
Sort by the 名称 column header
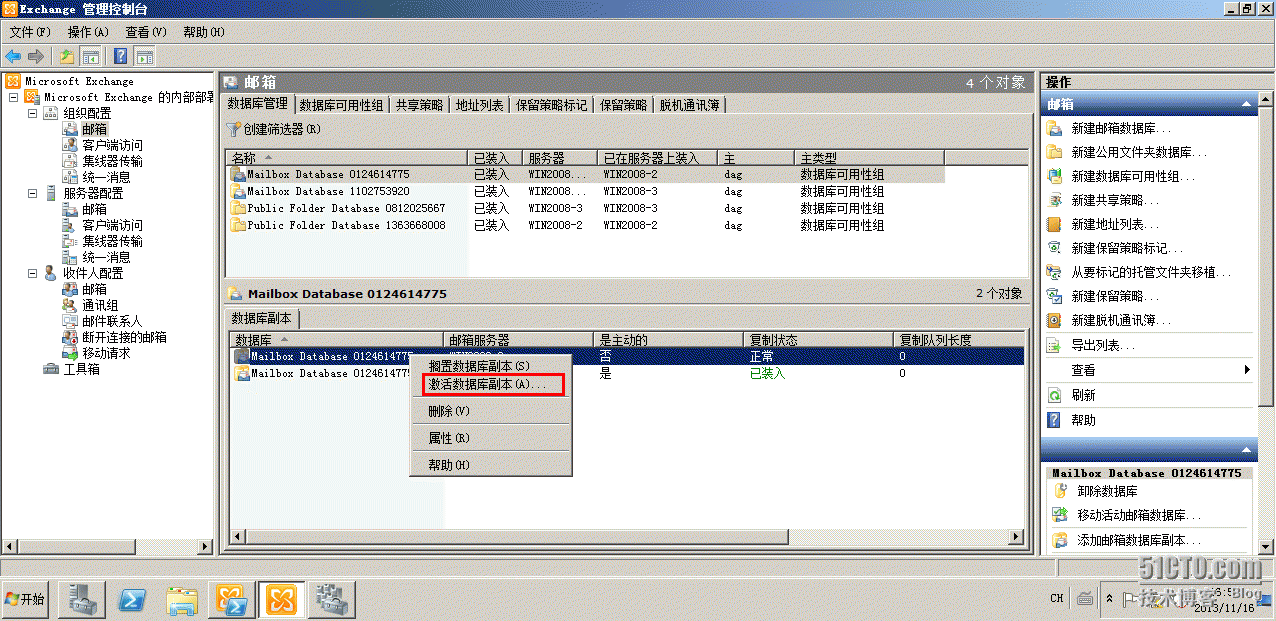point(347,158)
